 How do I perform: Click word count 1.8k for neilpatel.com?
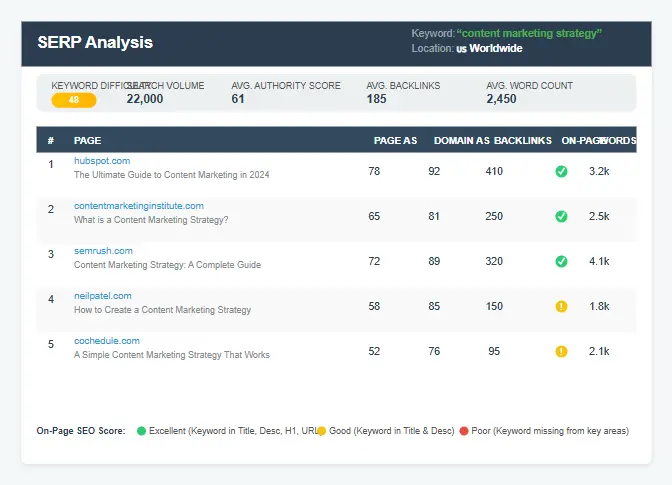[599, 306]
